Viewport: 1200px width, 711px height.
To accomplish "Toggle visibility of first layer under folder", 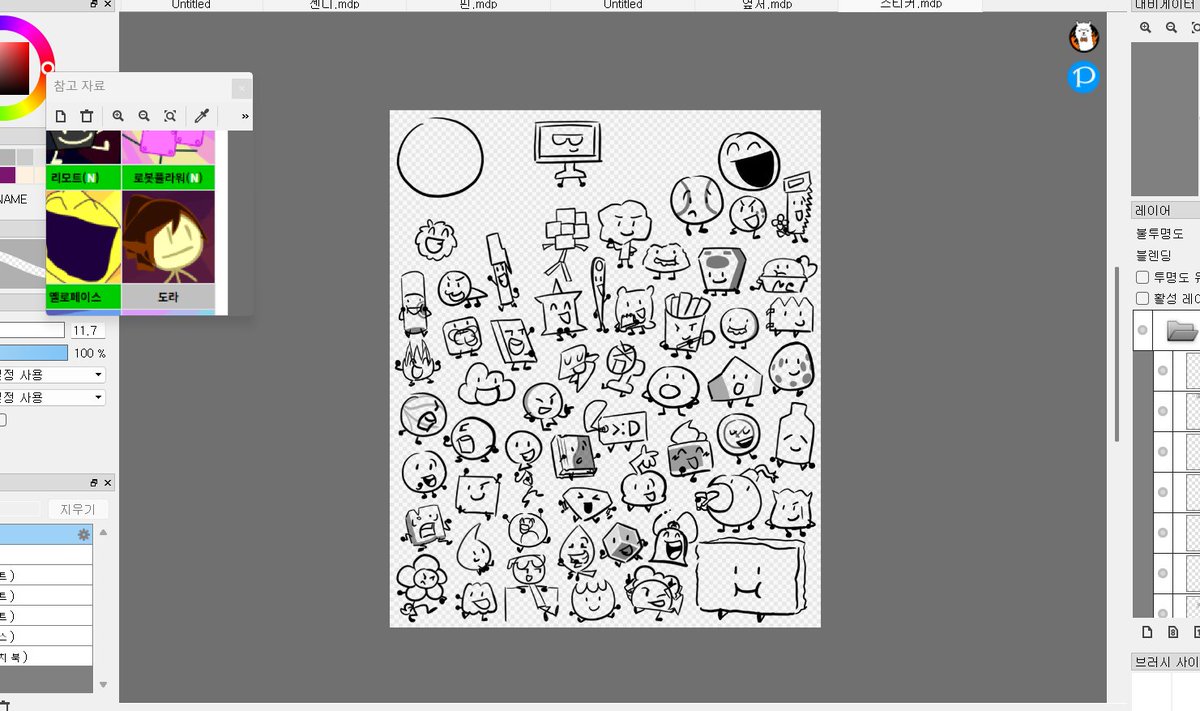I will [x=1162, y=370].
